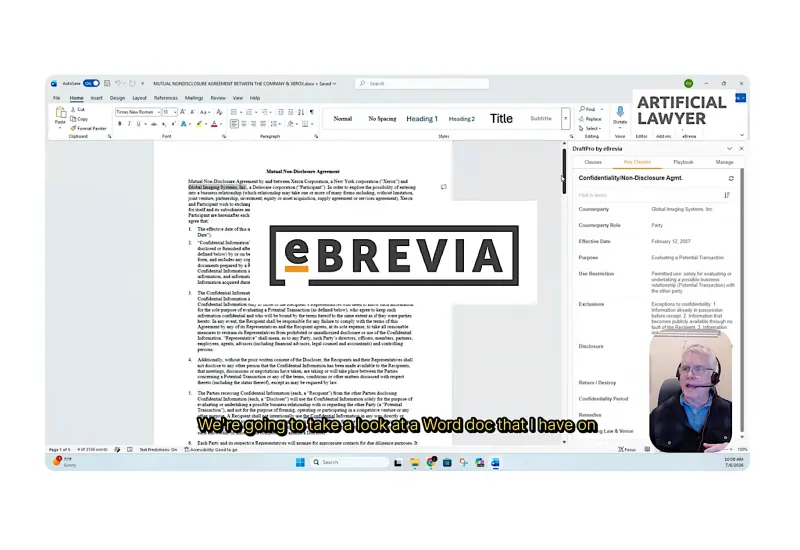Turn off the AutoSave toggle
Image resolution: width=800 pixels, height=550 pixels.
coord(91,83)
